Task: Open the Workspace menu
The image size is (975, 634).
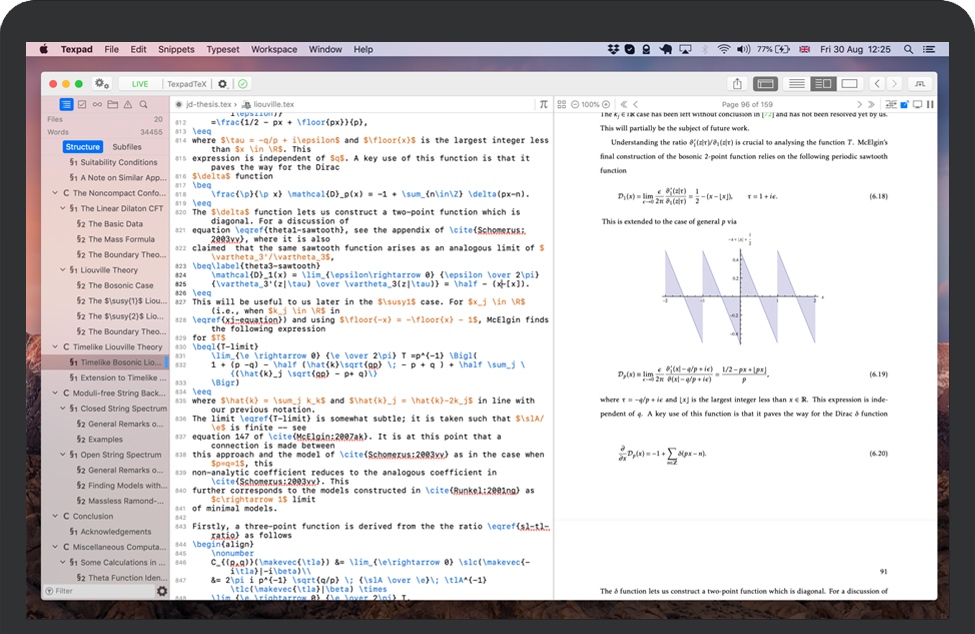Action: tap(274, 49)
